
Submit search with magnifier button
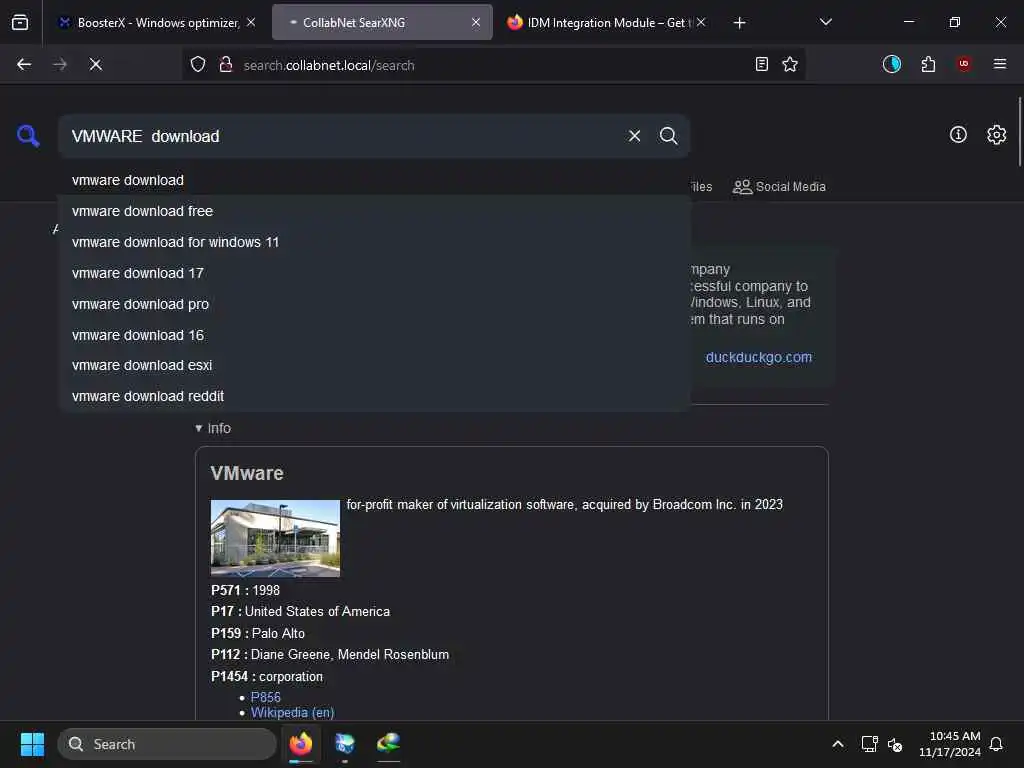coord(668,136)
